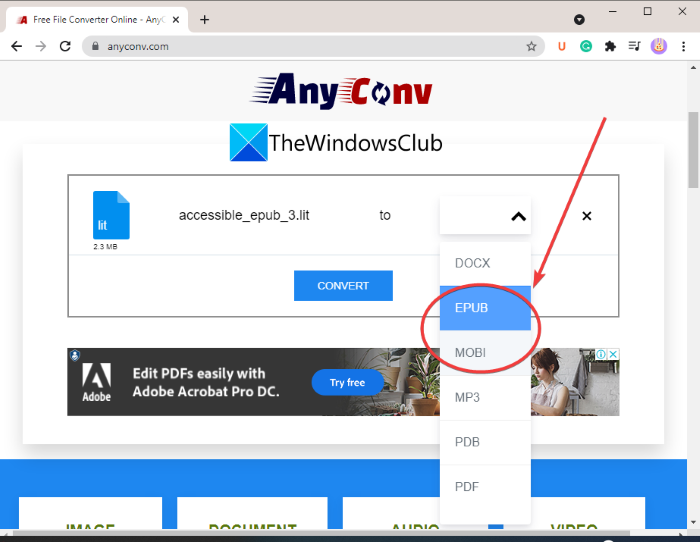700x542 pixels.
Task: Click the horizontal scrollbar at page bottom
Action: point(321,533)
